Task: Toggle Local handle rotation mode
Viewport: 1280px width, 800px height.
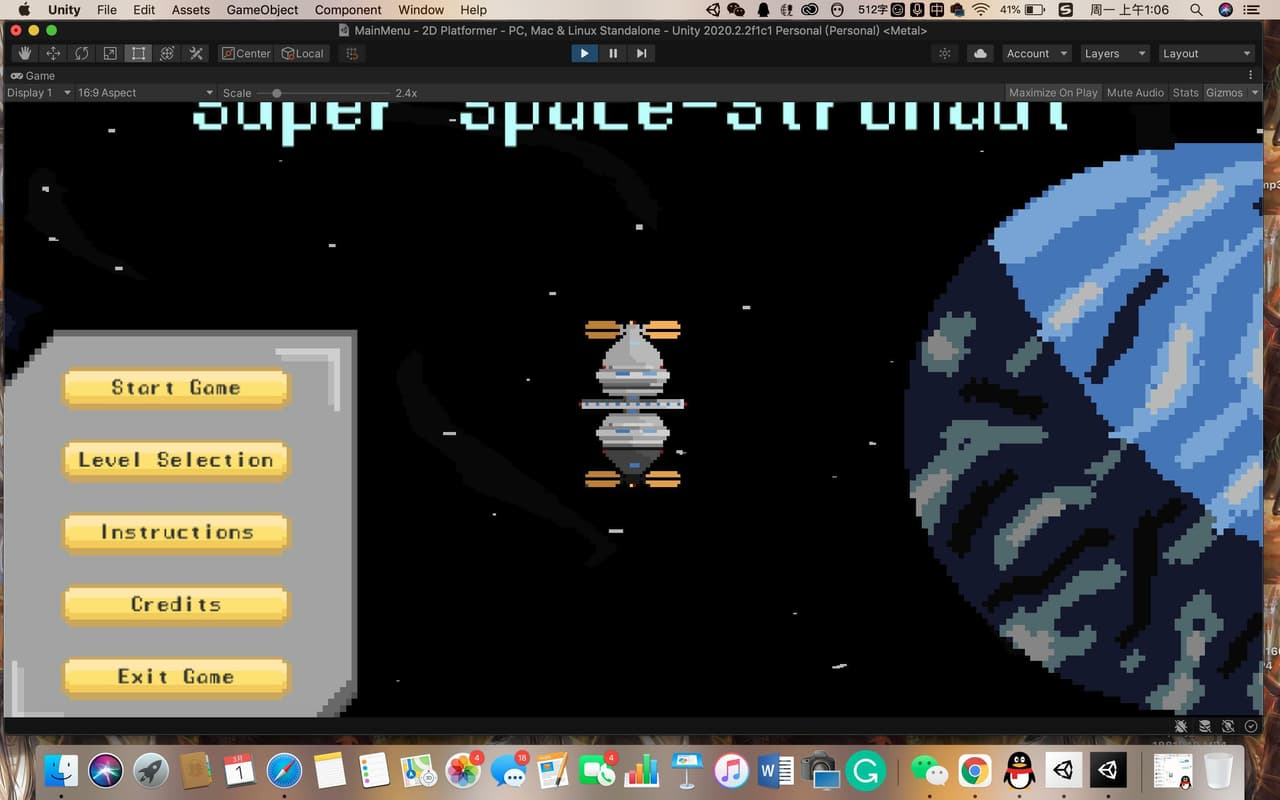Action: coord(302,53)
